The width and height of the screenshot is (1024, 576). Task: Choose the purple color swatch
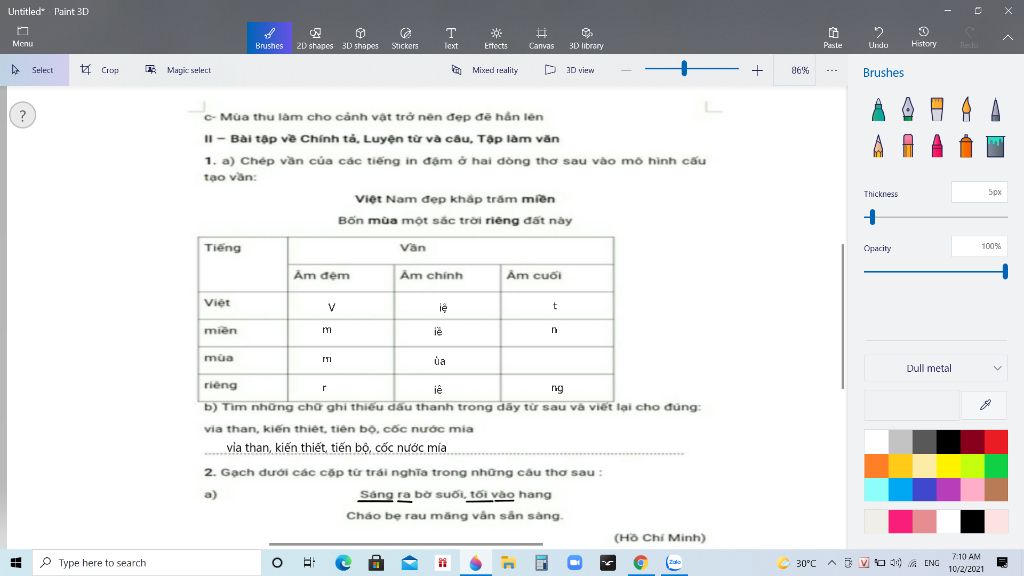click(x=948, y=489)
